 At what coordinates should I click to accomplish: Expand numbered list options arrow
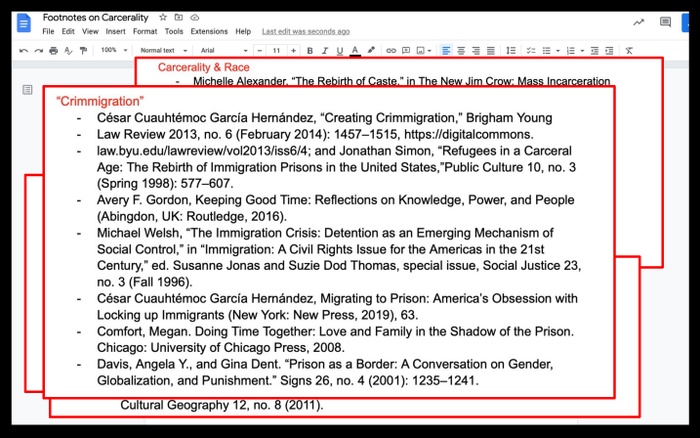click(582, 51)
